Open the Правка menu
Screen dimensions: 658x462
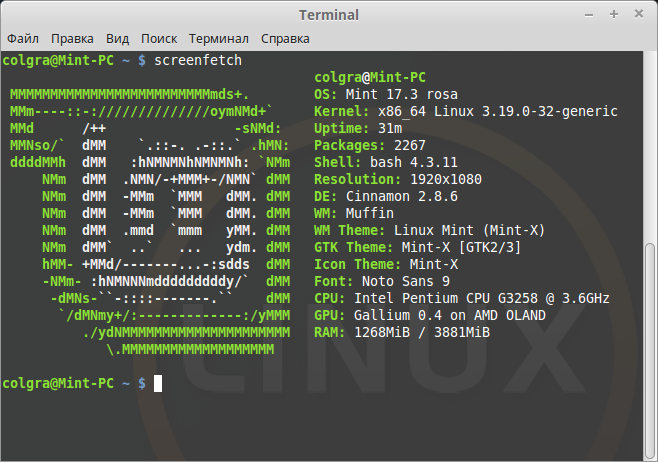point(73,38)
